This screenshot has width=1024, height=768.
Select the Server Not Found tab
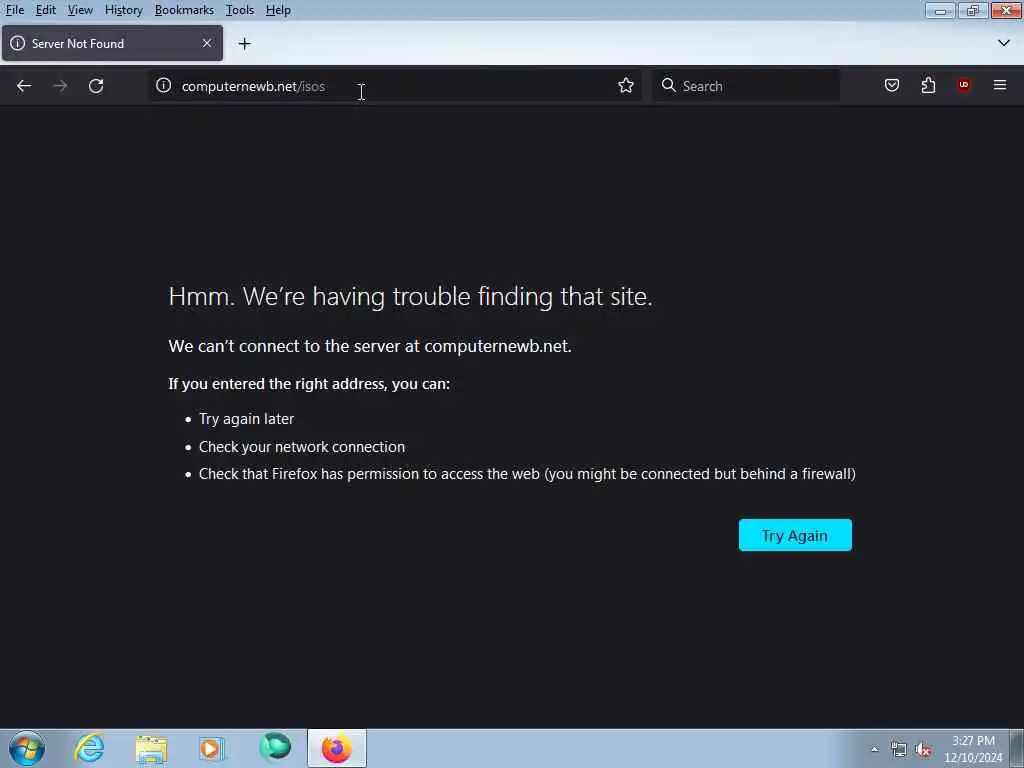[112, 43]
